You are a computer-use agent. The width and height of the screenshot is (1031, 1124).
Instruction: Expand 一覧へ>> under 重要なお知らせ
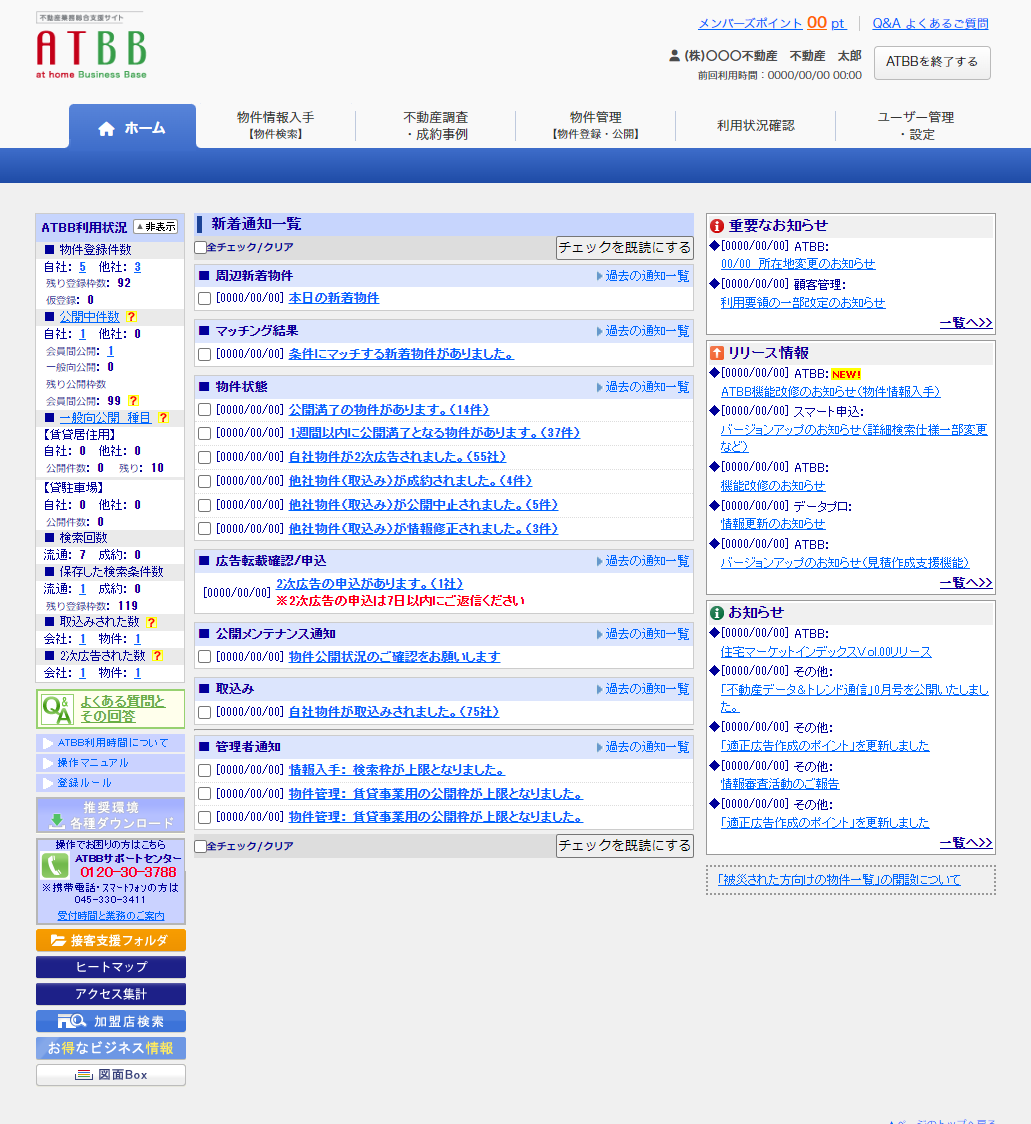965,323
